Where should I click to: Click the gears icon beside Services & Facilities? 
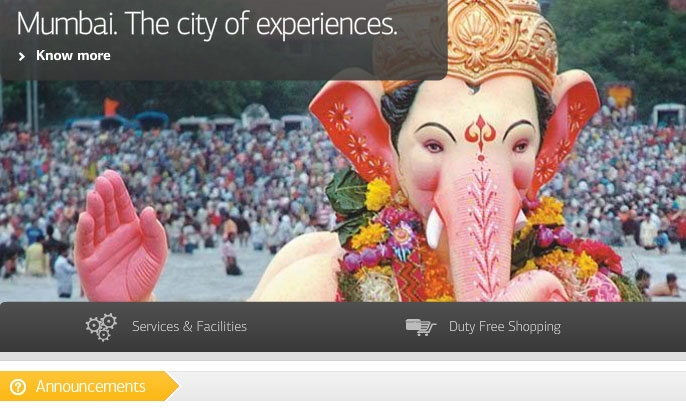[x=102, y=327]
